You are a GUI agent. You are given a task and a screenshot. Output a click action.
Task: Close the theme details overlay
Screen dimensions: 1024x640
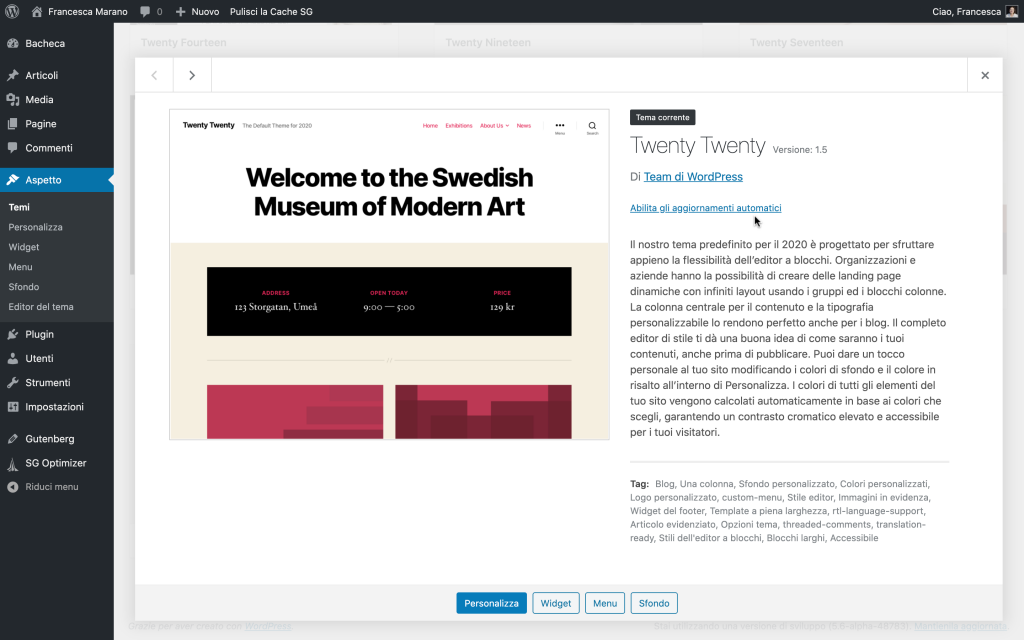click(x=985, y=75)
